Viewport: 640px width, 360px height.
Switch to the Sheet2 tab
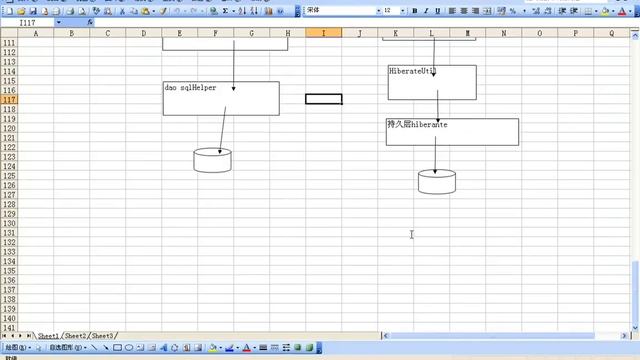[75, 336]
